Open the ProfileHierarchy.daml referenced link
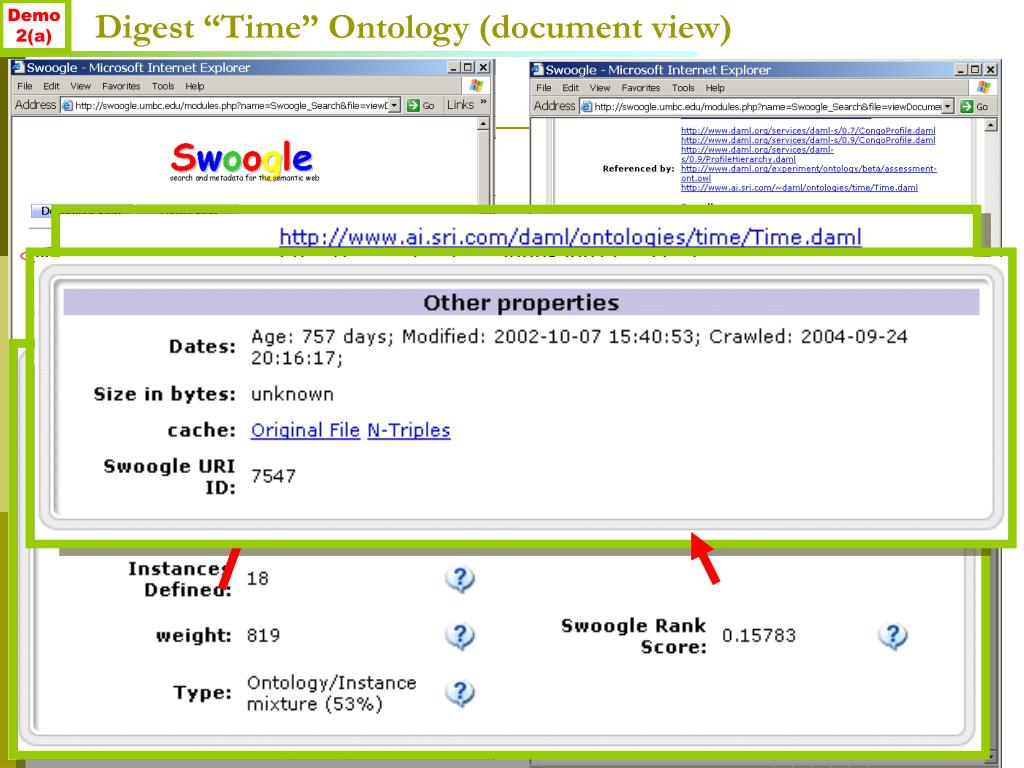1024x768 pixels. (757, 154)
